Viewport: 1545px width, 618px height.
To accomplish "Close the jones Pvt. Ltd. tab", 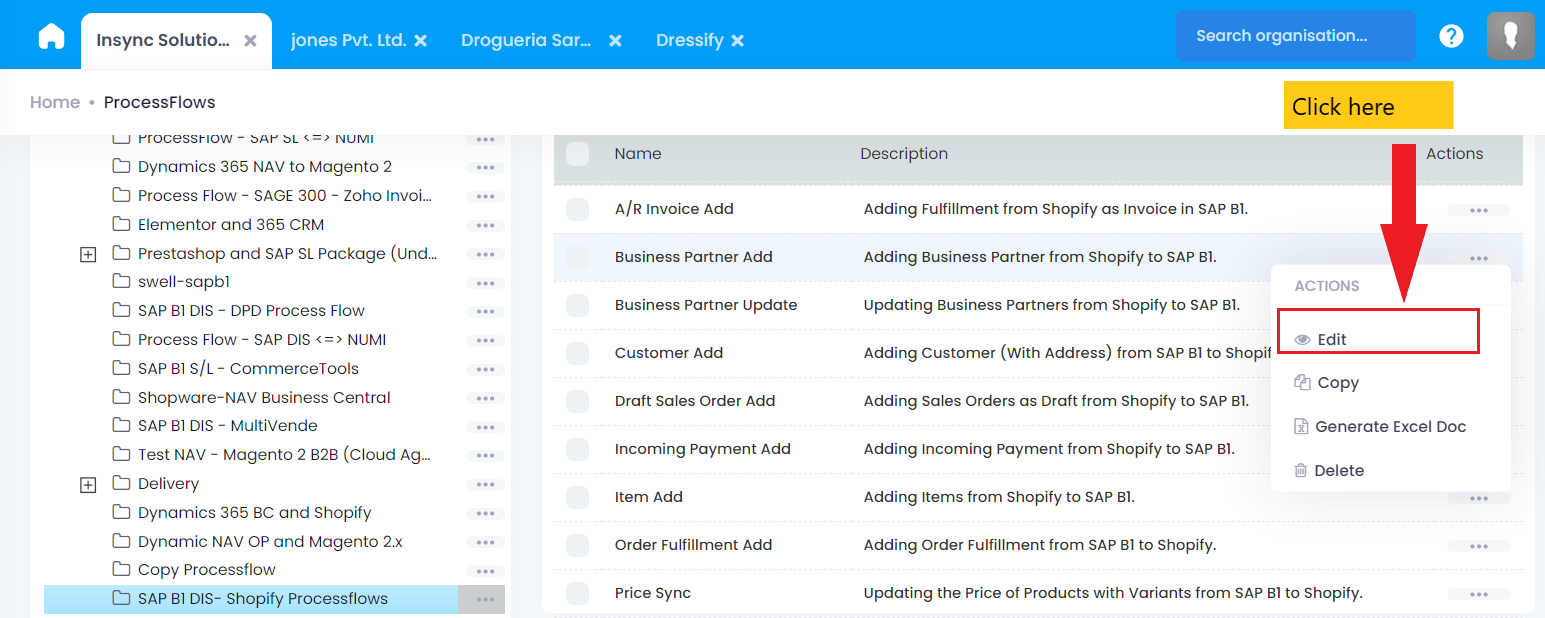I will pyautogui.click(x=421, y=41).
